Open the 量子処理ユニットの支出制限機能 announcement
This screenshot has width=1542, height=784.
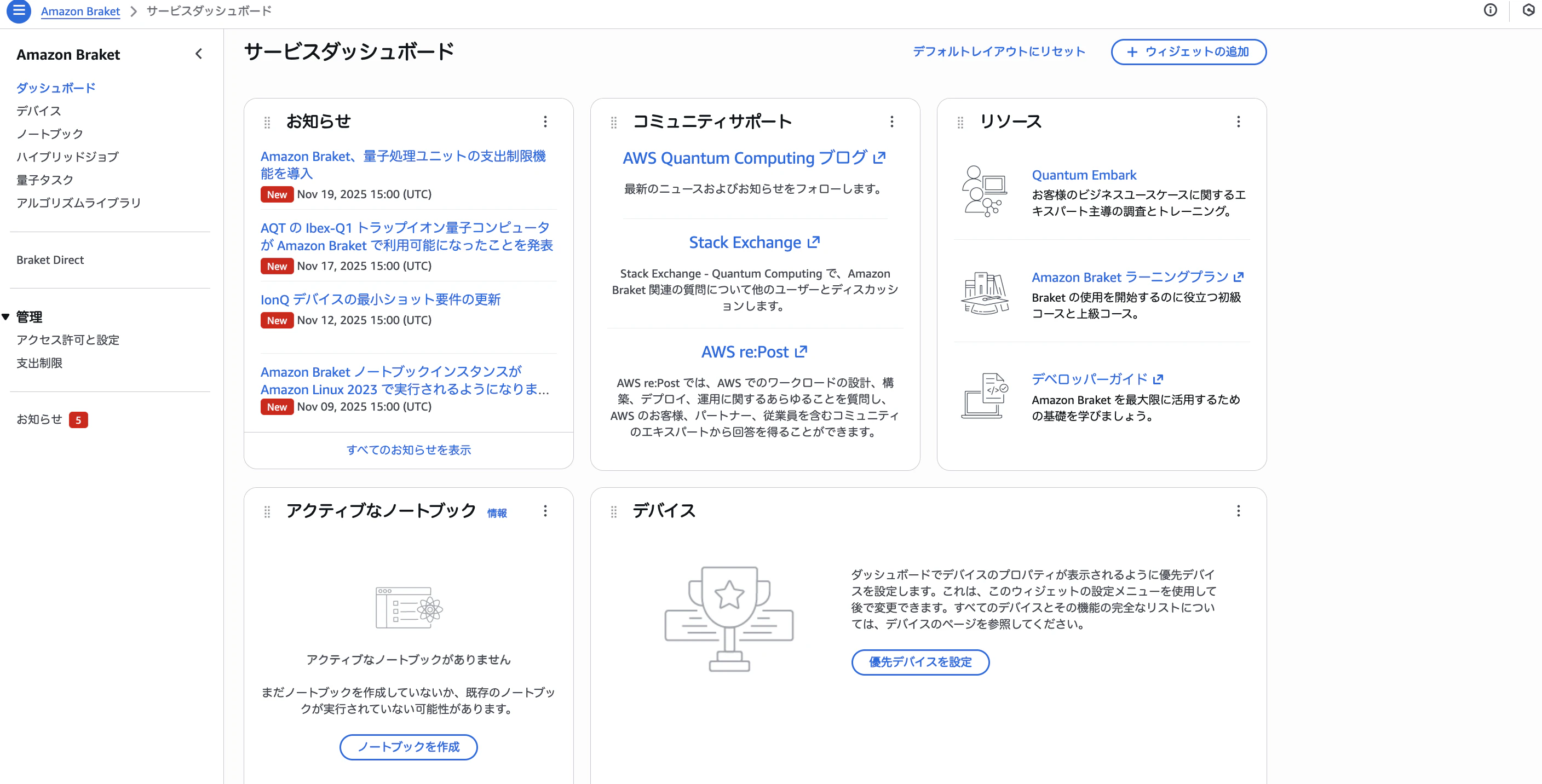403,165
